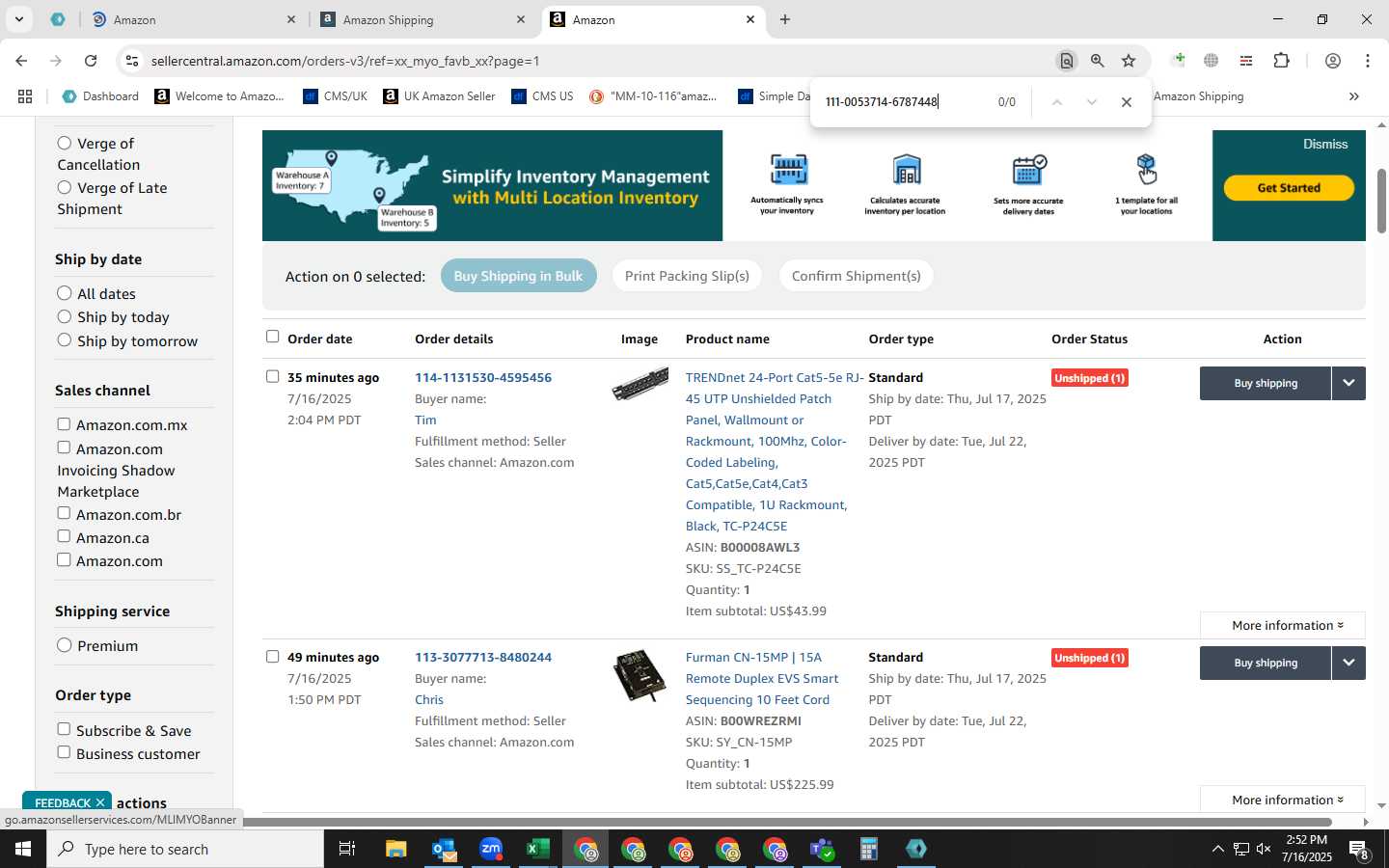
Task: Tick checkbox for order 114-1131530-4595456
Action: tap(272, 376)
